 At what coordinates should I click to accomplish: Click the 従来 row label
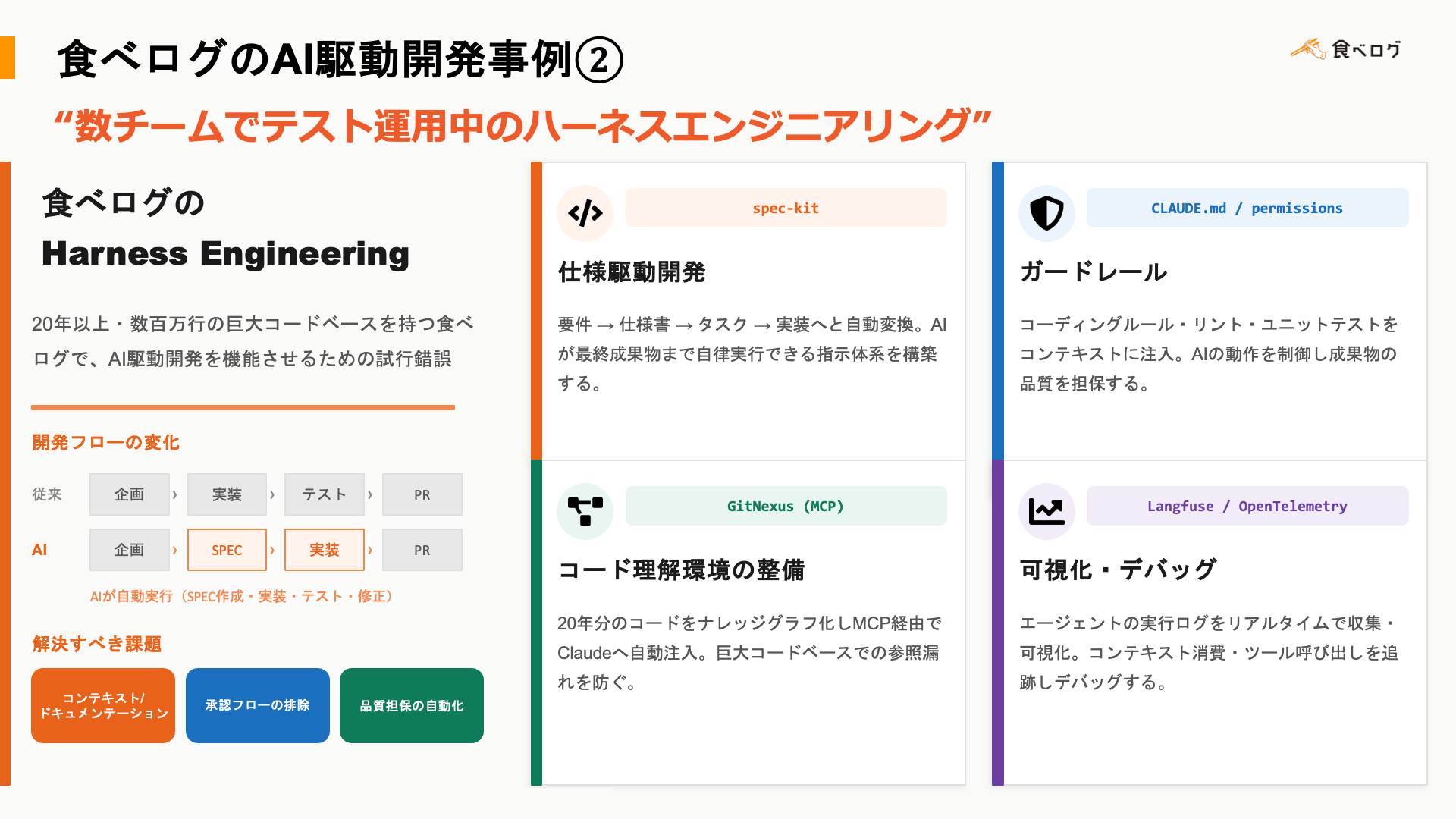pyautogui.click(x=47, y=494)
